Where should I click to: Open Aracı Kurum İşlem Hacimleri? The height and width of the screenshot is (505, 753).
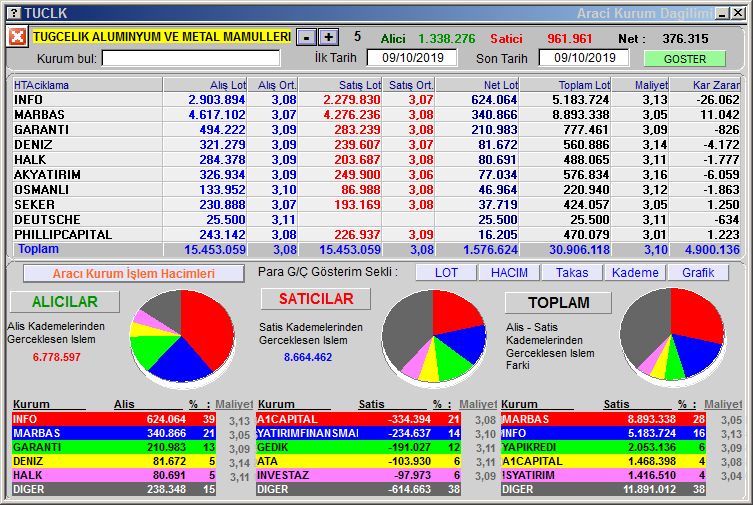click(x=134, y=273)
